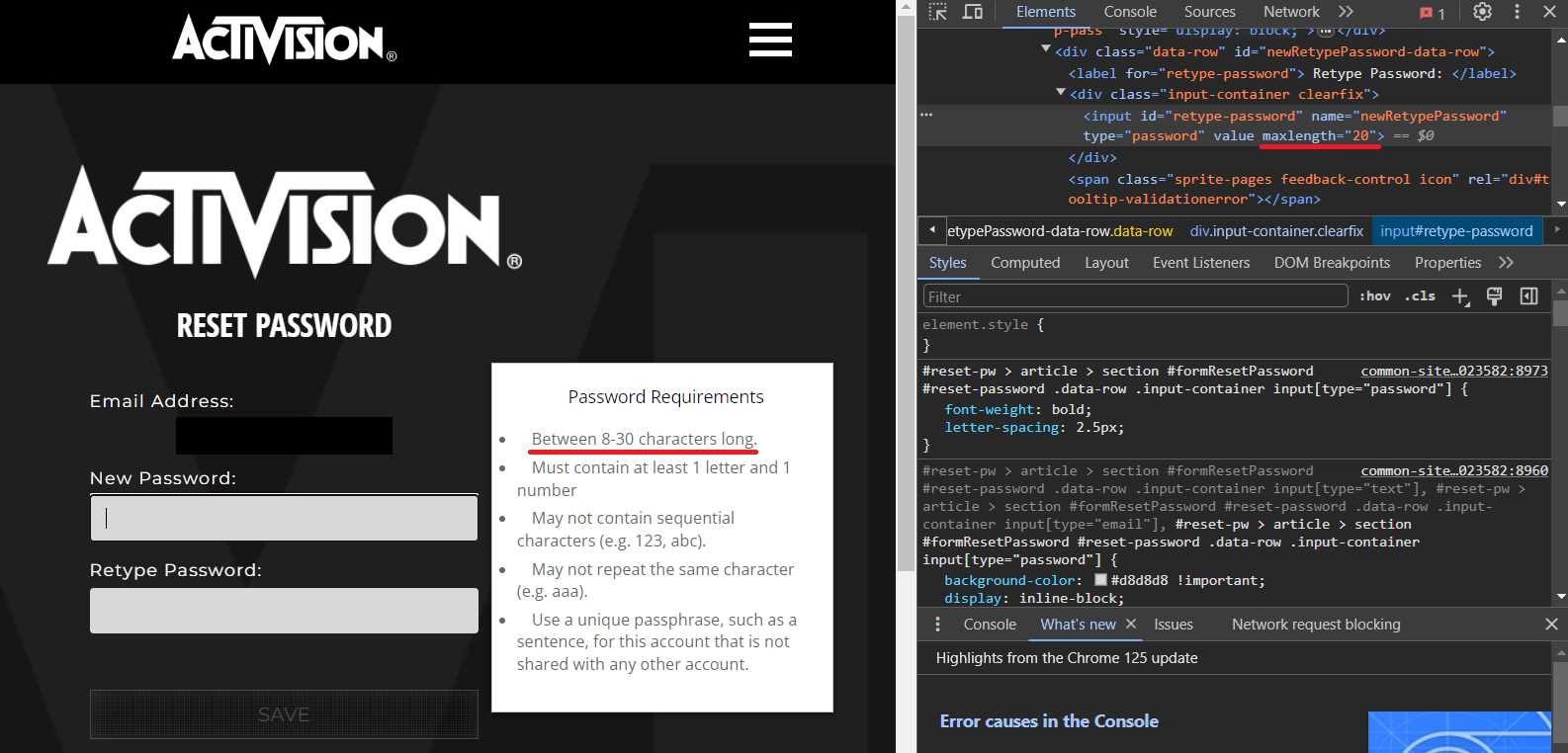Open the Error causes in the Console link
Screen dimensions: 1568x753
[1049, 721]
